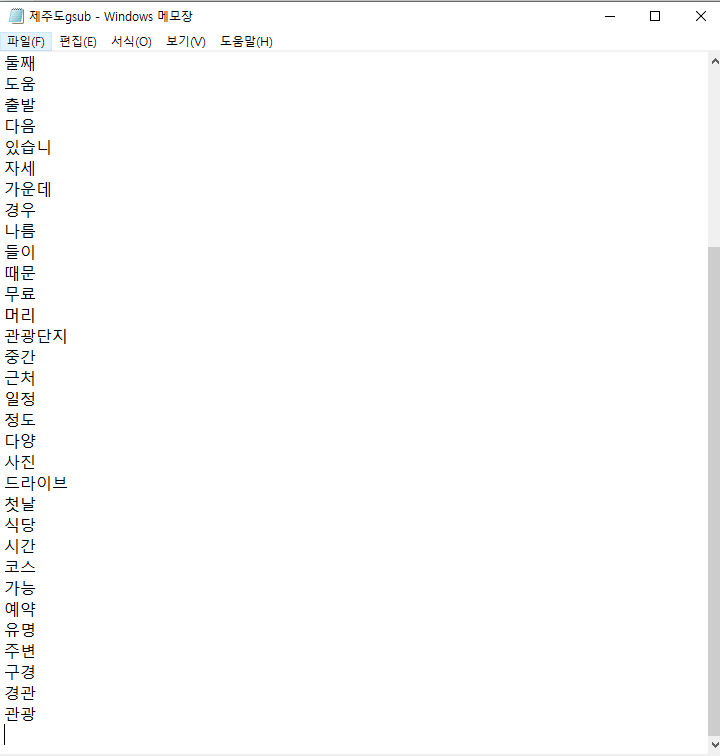Minimize the 메모장 window
The height and width of the screenshot is (756, 720).
point(610,16)
